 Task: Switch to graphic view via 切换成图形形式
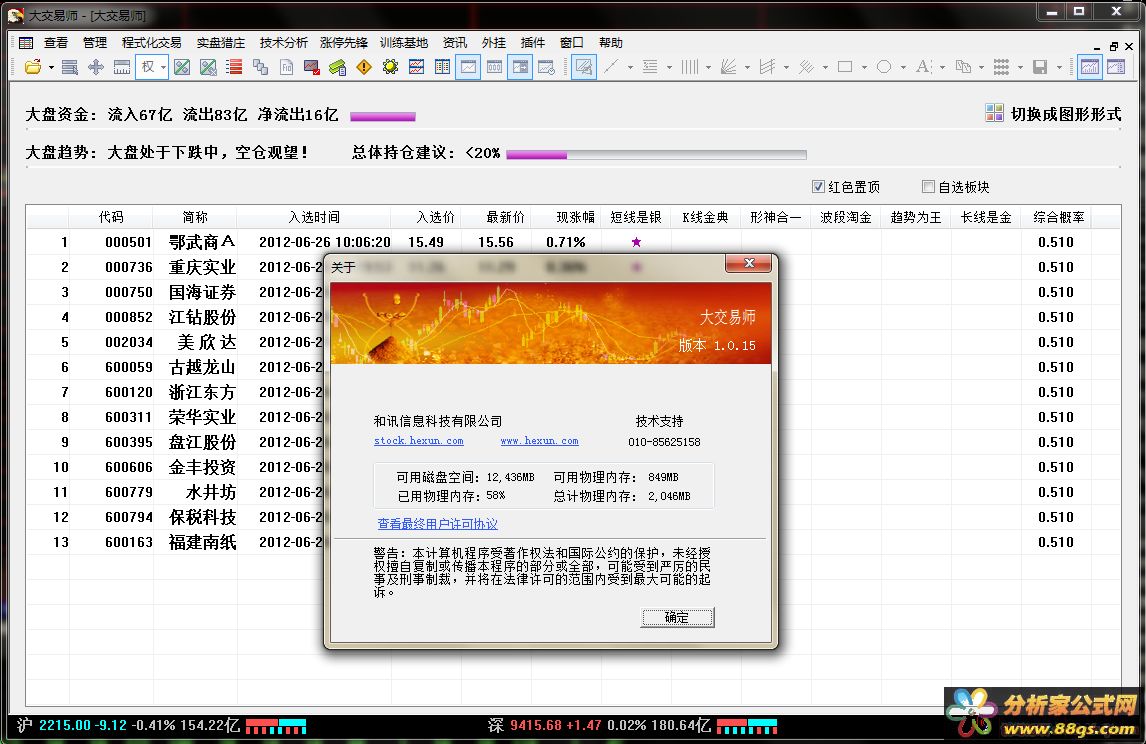(1053, 113)
